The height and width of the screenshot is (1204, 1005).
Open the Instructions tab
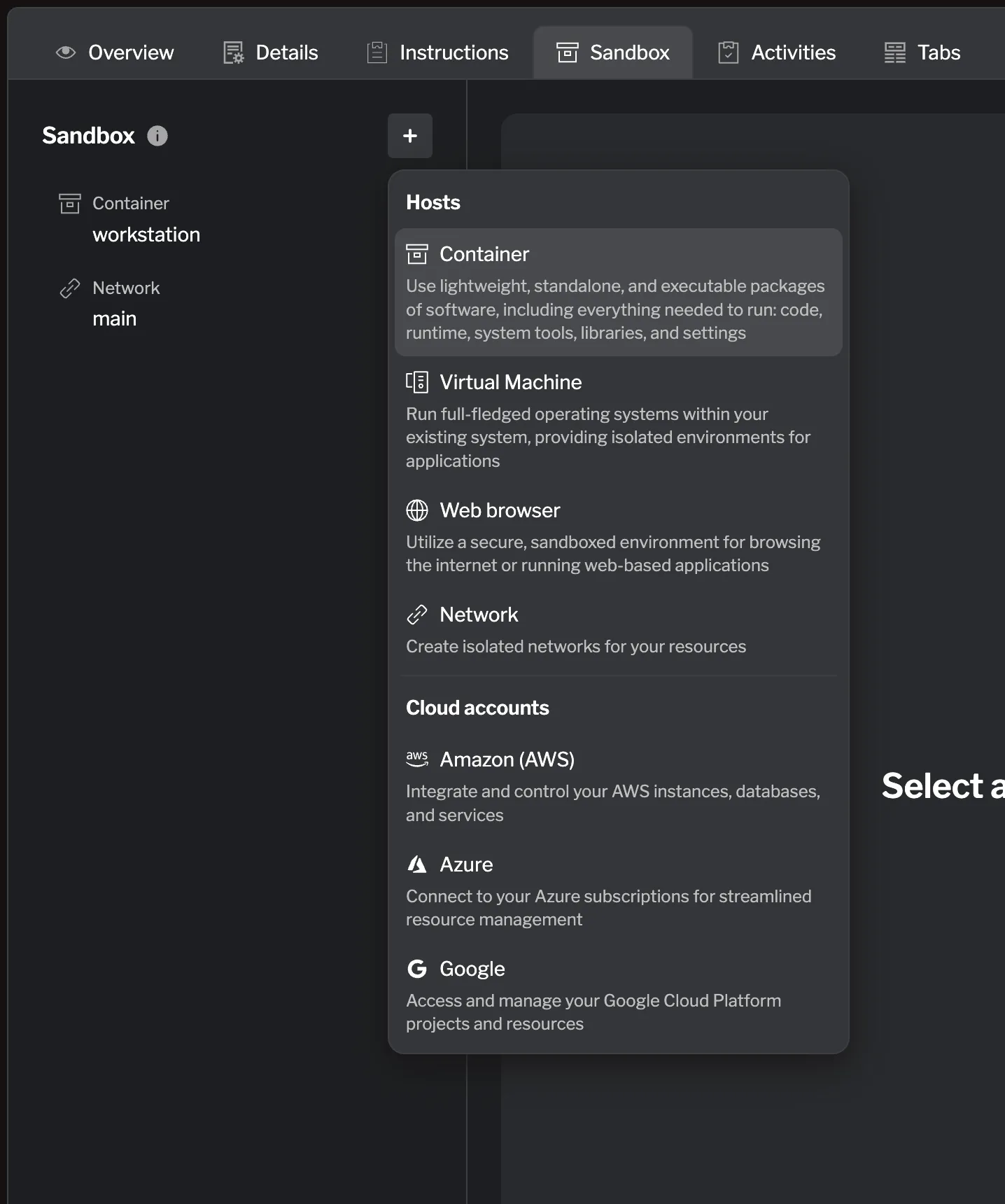coord(438,52)
